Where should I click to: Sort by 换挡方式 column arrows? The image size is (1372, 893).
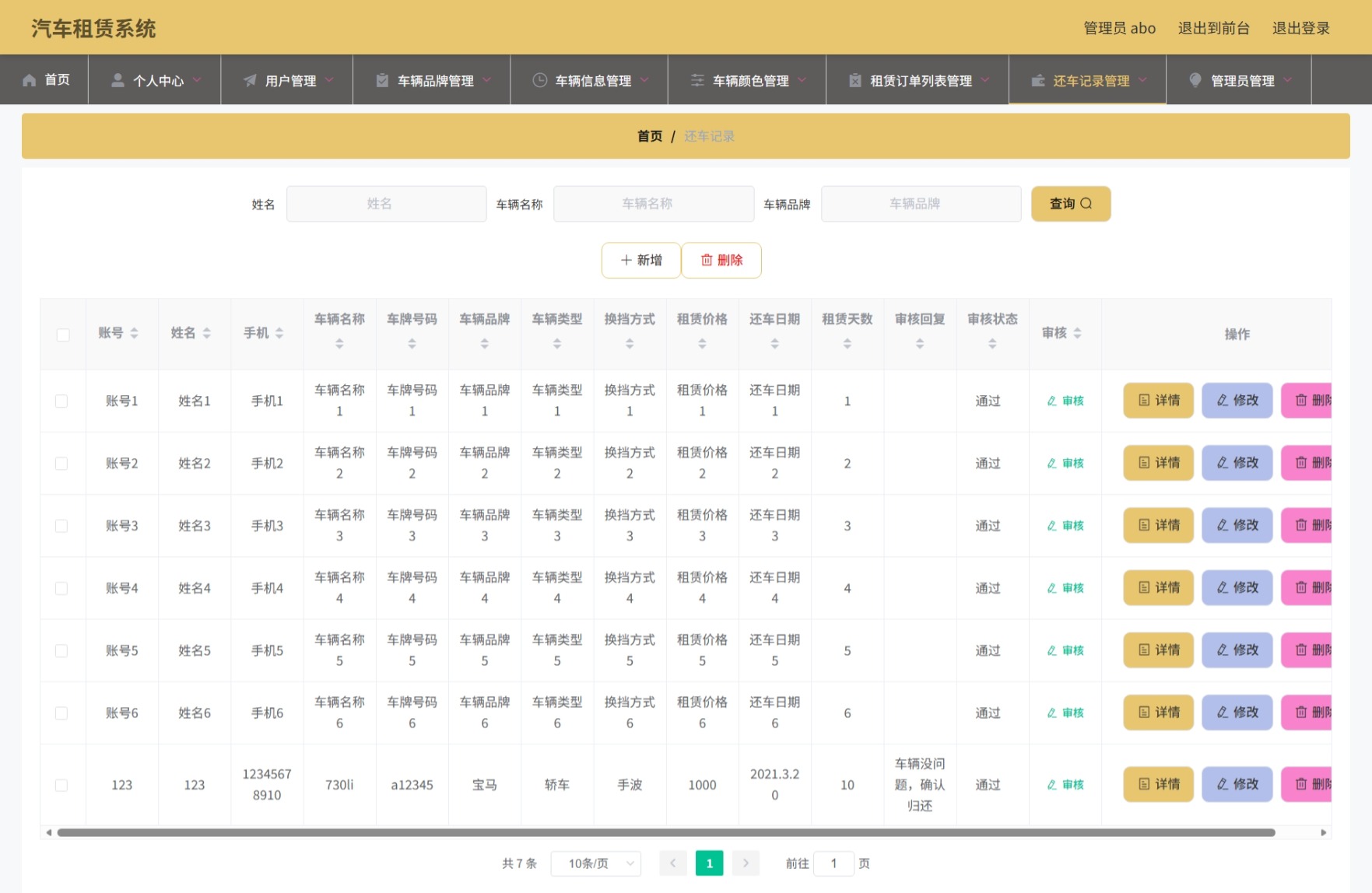click(630, 343)
